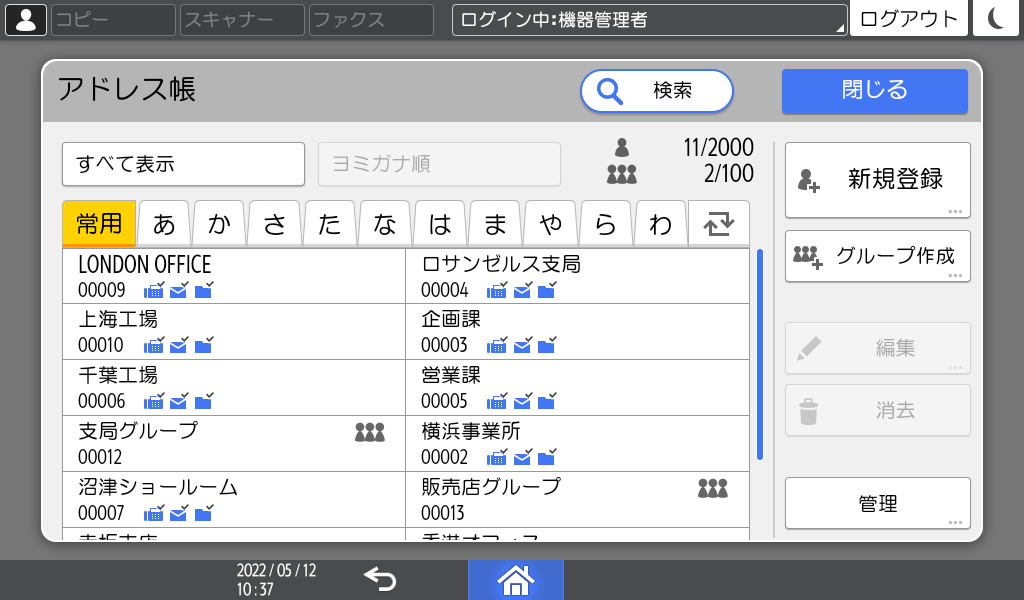Click the グループ作成 group creation button
Image resolution: width=1024 pixels, height=600 pixels.
click(877, 256)
